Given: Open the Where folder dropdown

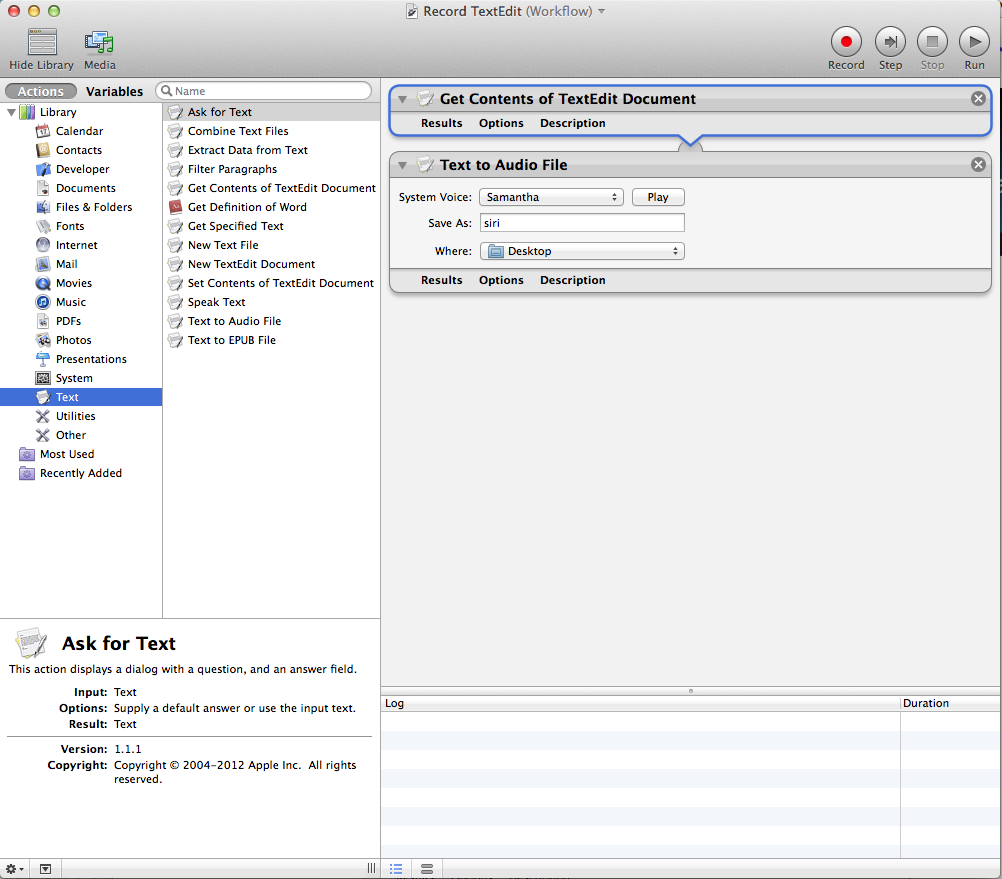Looking at the screenshot, I should coord(582,251).
